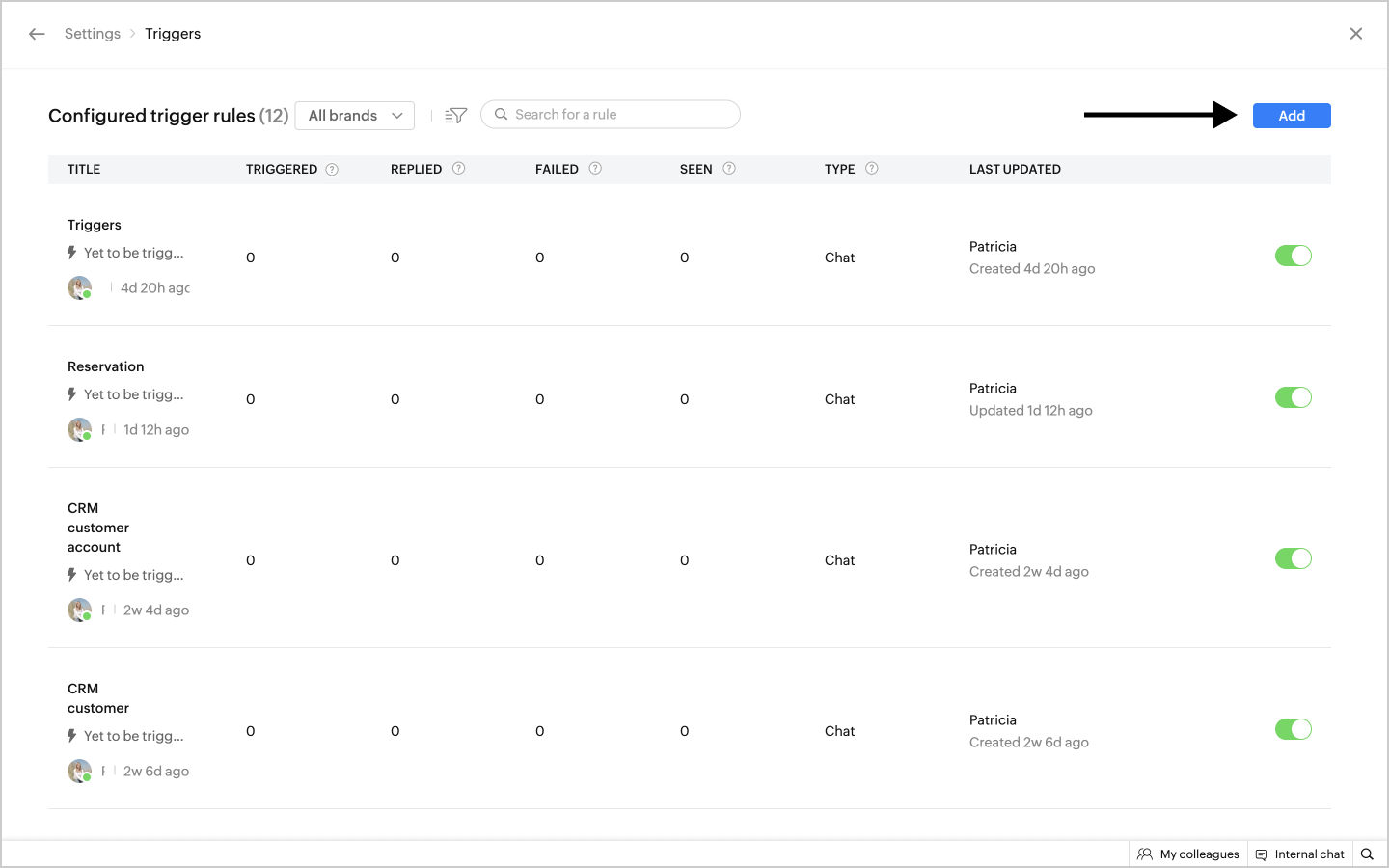This screenshot has height=868, width=1389.
Task: Click help icon next to REPLIED
Action: (459, 169)
